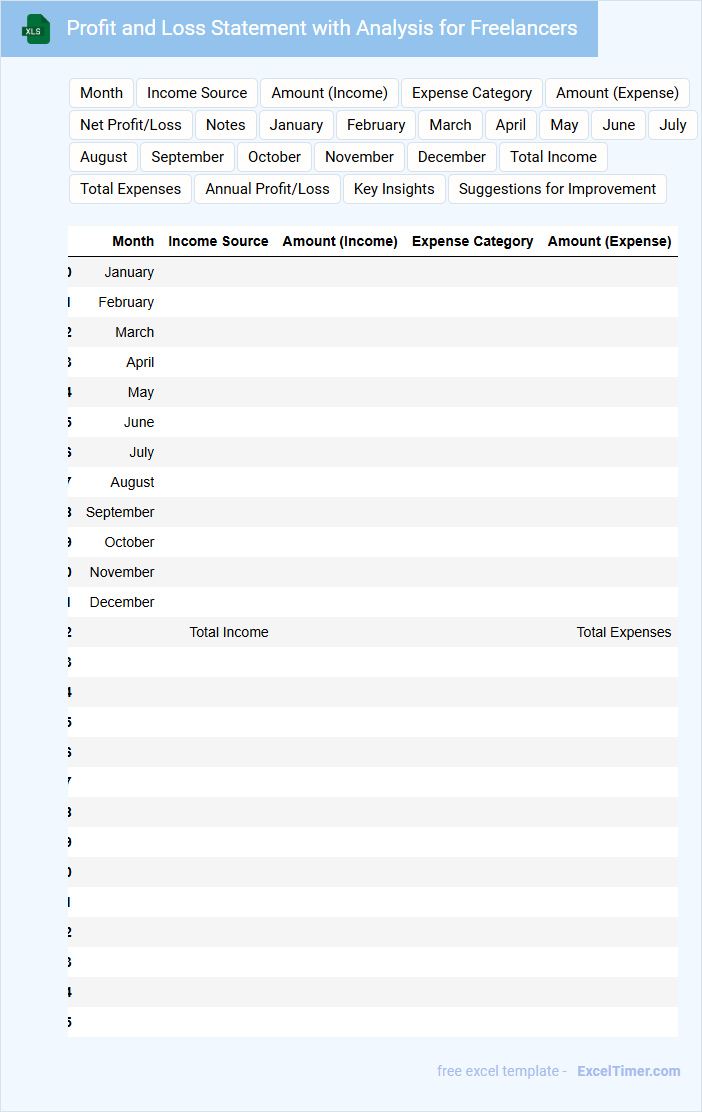Click the page title heading text
The image size is (702, 1112).
point(322,28)
